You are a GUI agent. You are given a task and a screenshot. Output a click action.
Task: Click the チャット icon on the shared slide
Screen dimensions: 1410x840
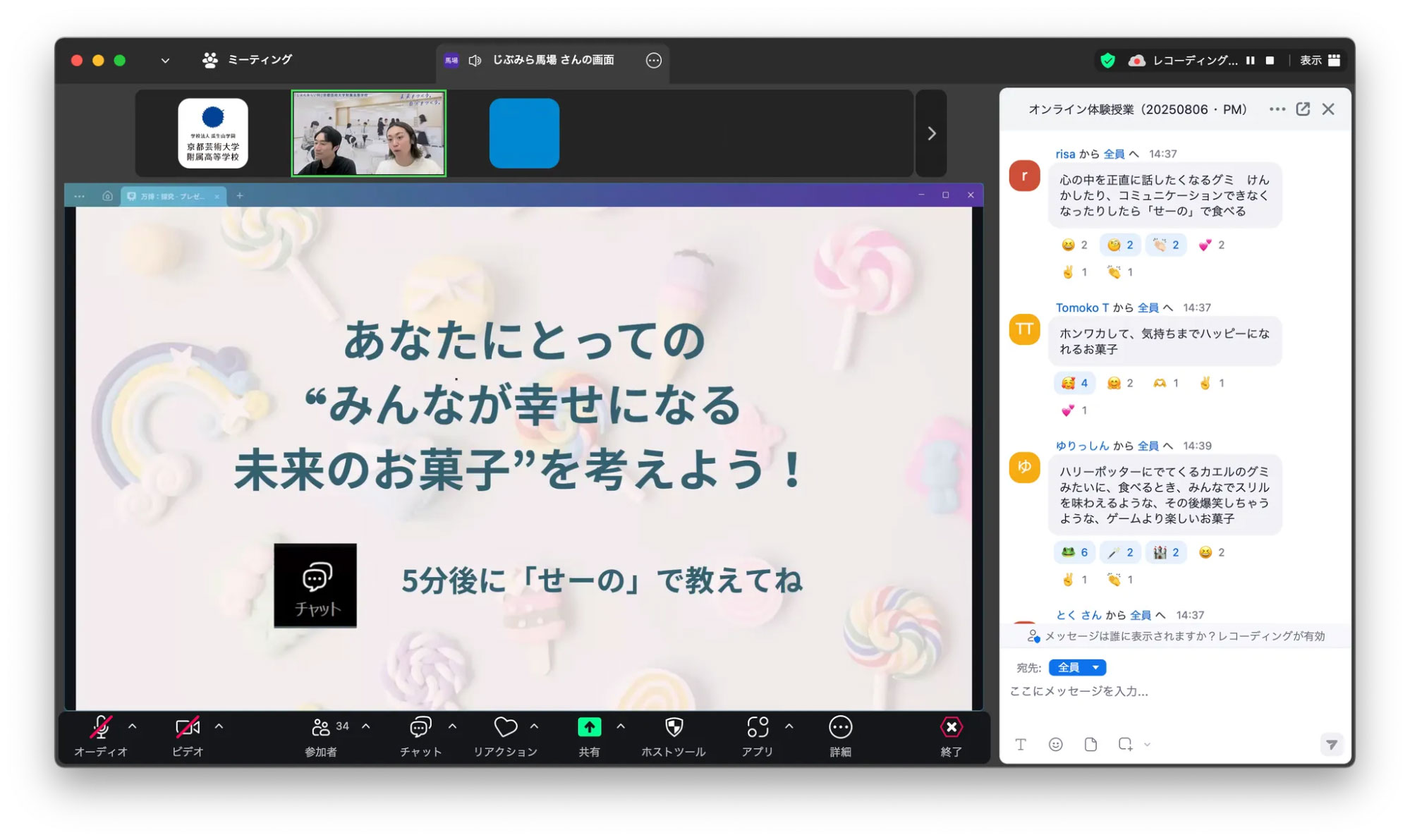point(315,585)
